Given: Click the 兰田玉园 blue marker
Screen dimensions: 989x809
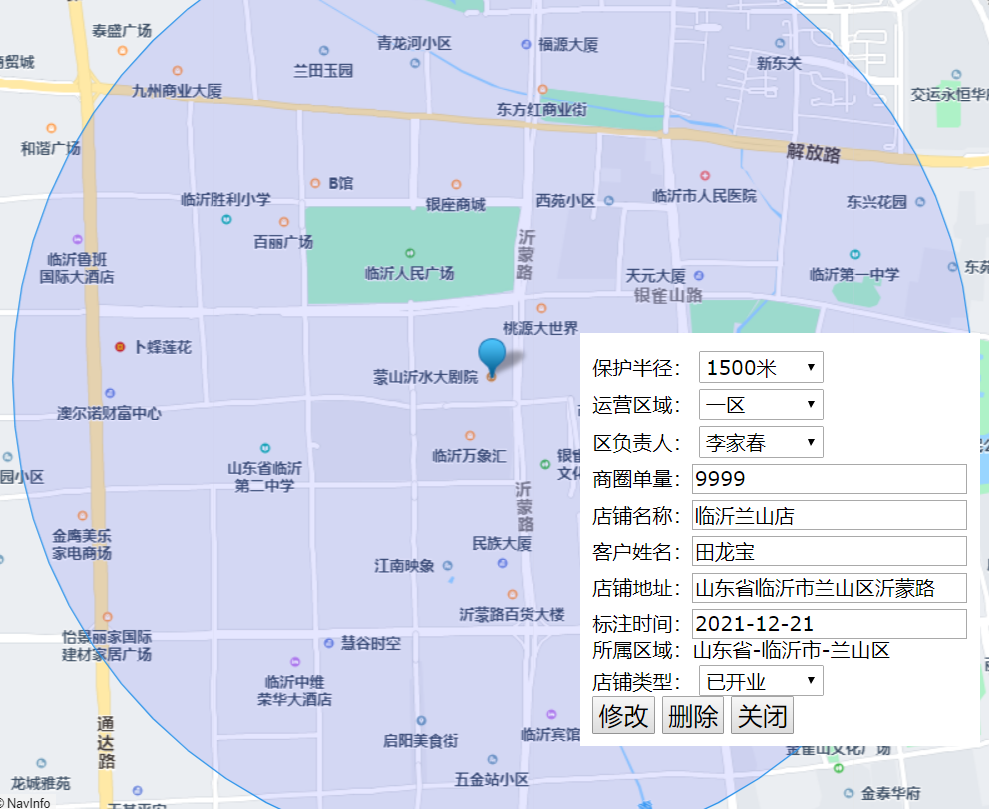Looking at the screenshot, I should click(324, 50).
